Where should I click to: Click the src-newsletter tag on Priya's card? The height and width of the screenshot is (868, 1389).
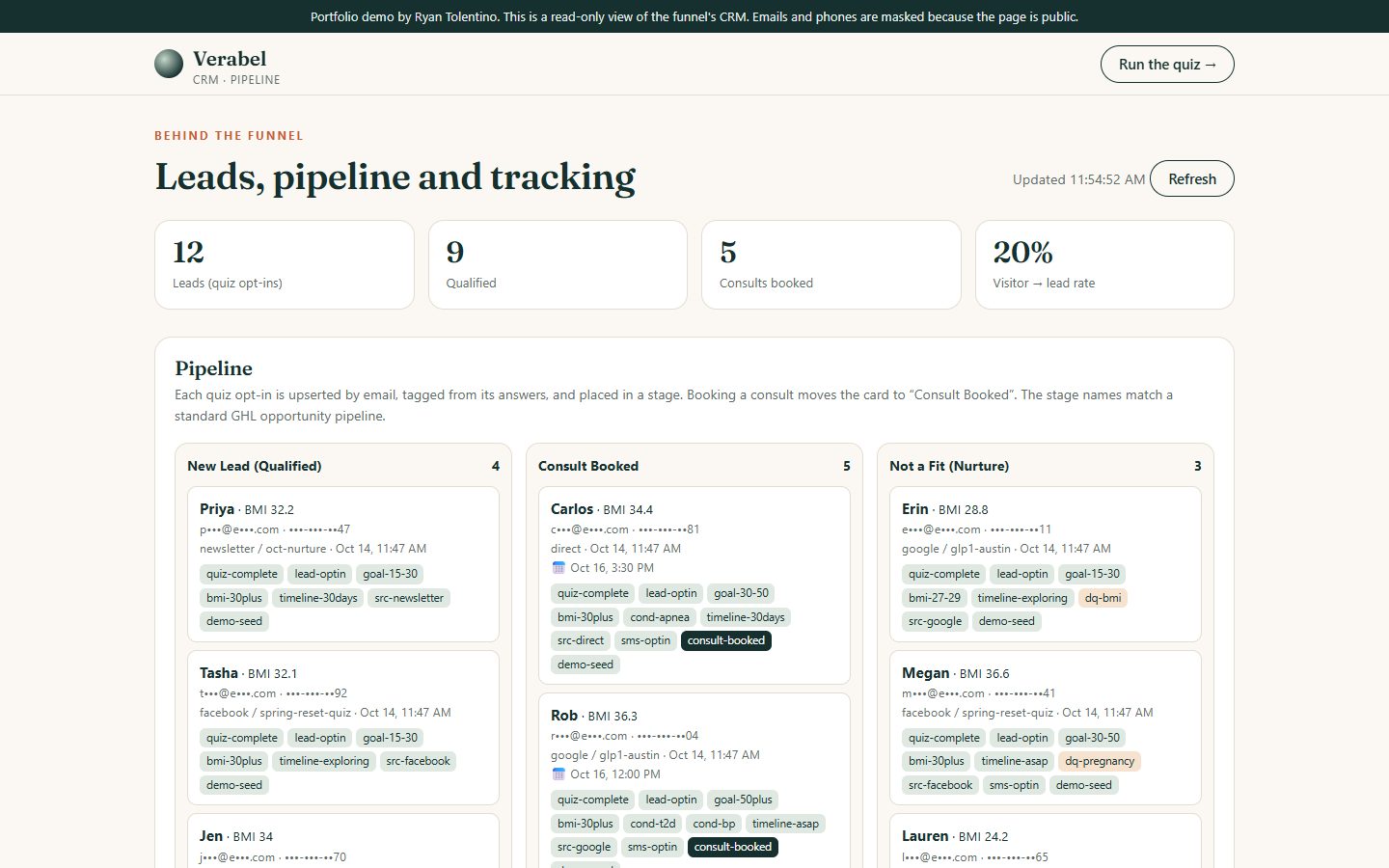tap(409, 598)
